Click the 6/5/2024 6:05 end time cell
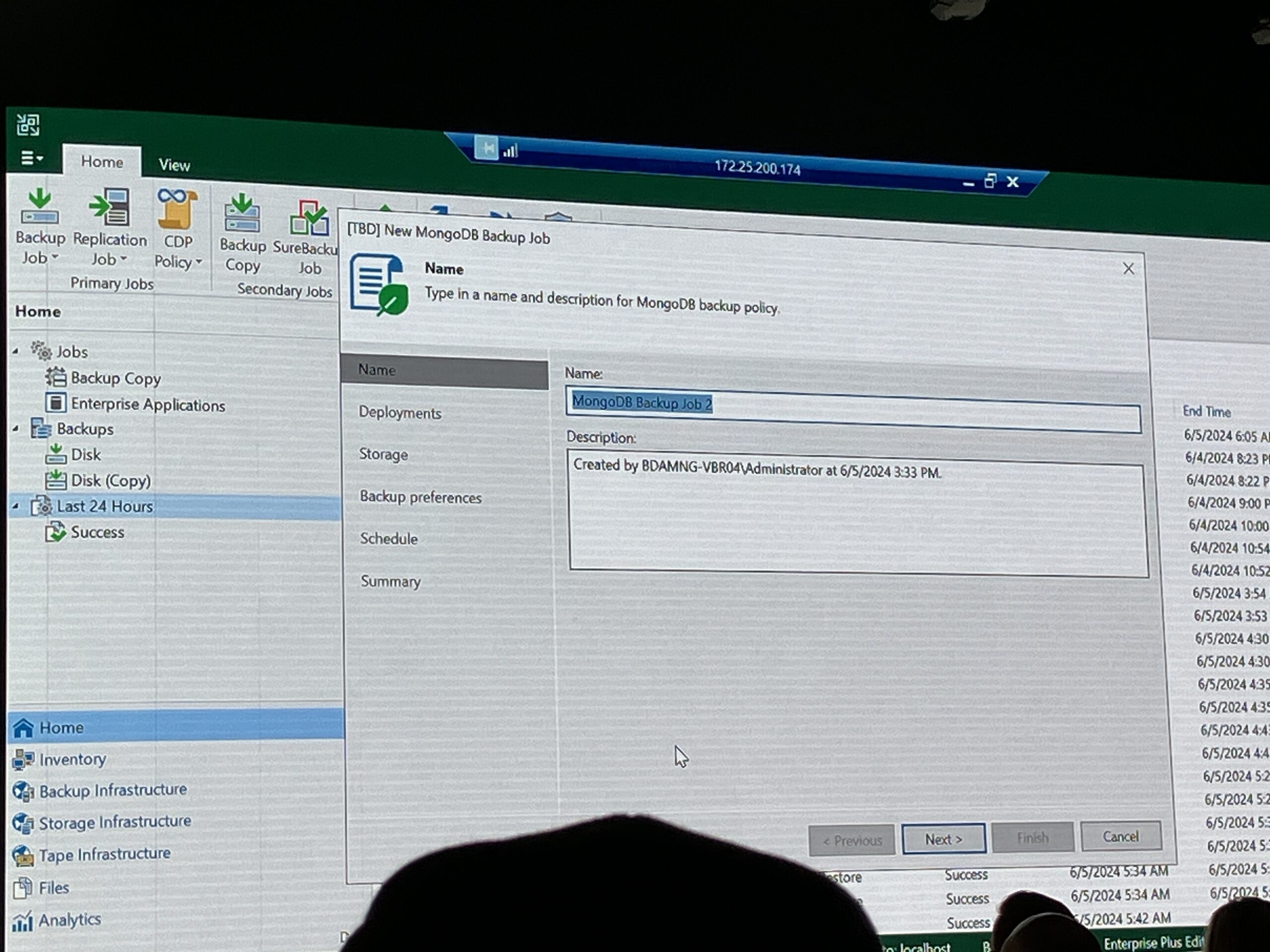This screenshot has width=1270, height=952. click(x=1226, y=436)
